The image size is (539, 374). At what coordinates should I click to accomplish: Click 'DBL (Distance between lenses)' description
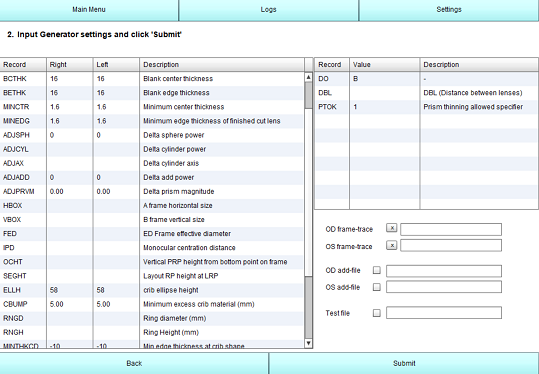coord(473,93)
